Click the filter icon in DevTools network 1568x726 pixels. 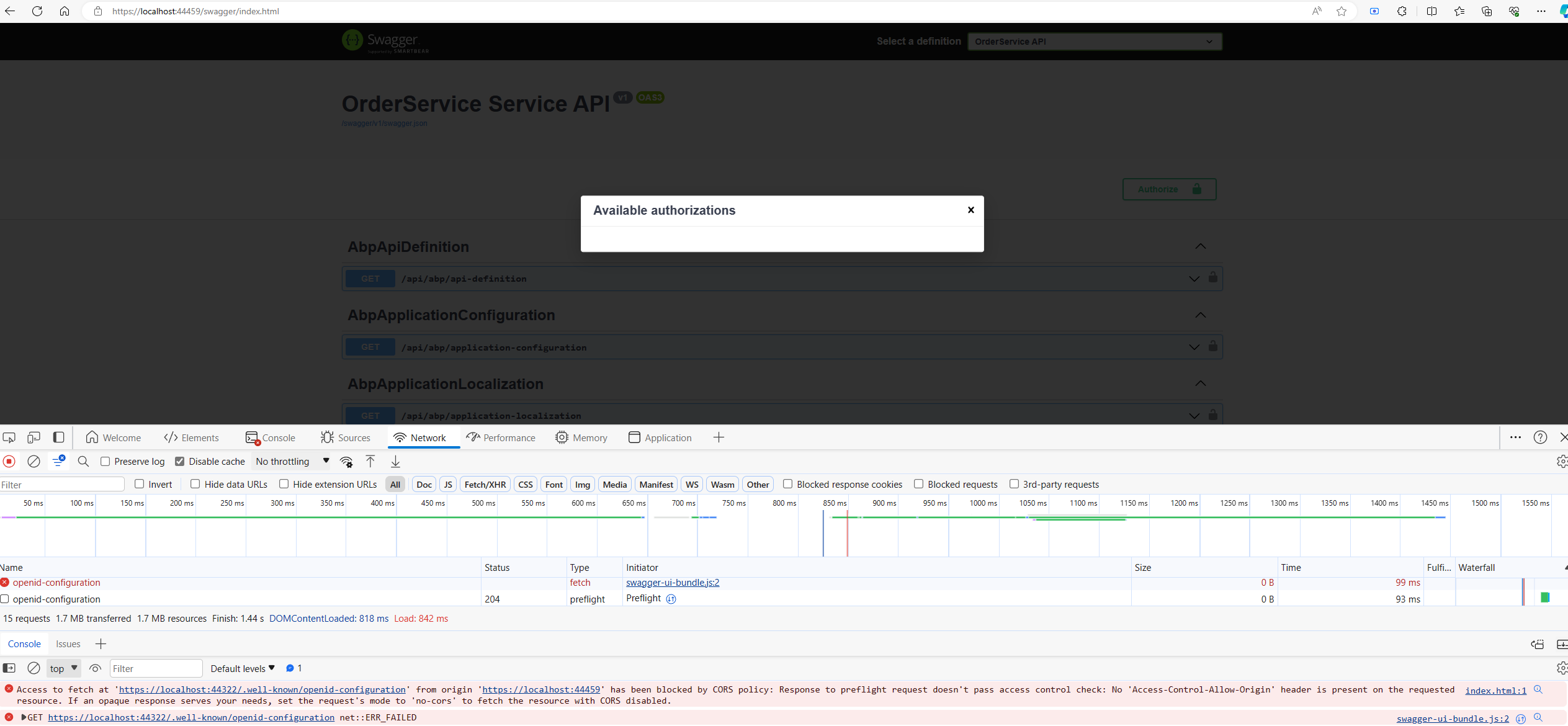point(58,461)
